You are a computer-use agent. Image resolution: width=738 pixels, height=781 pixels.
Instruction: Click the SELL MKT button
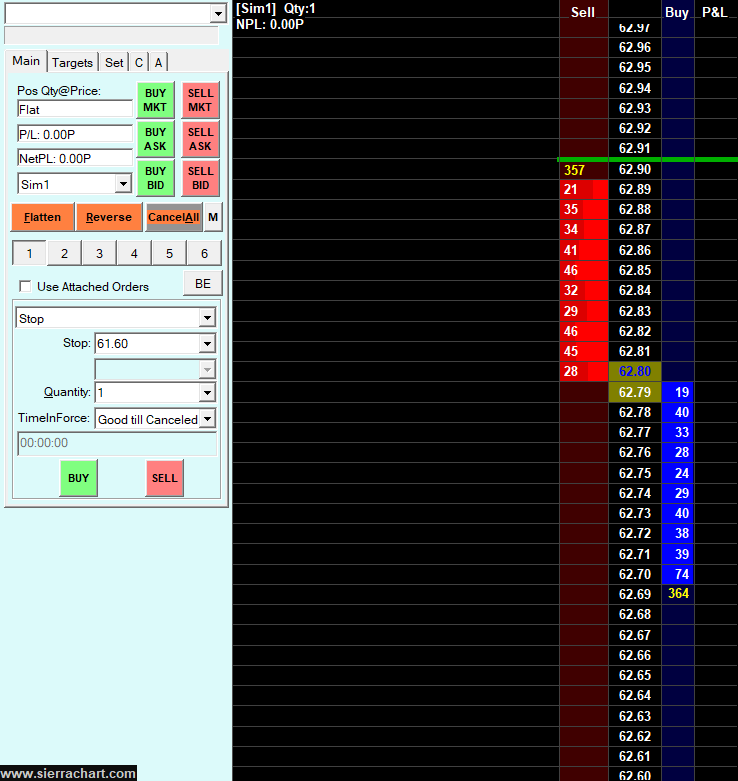pyautogui.click(x=200, y=100)
